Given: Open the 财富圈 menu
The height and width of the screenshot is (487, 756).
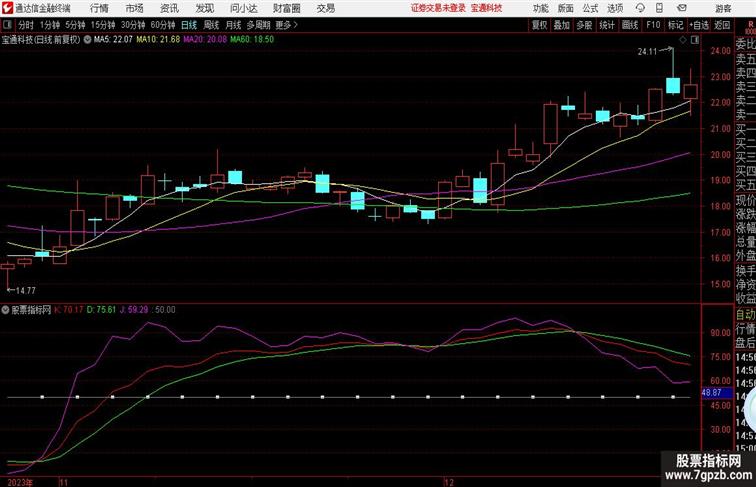Looking at the screenshot, I should pos(286,8).
